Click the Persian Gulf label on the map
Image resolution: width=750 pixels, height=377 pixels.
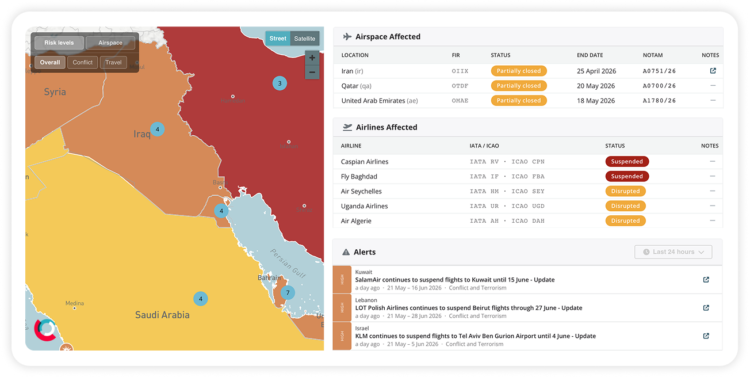[x=287, y=263]
